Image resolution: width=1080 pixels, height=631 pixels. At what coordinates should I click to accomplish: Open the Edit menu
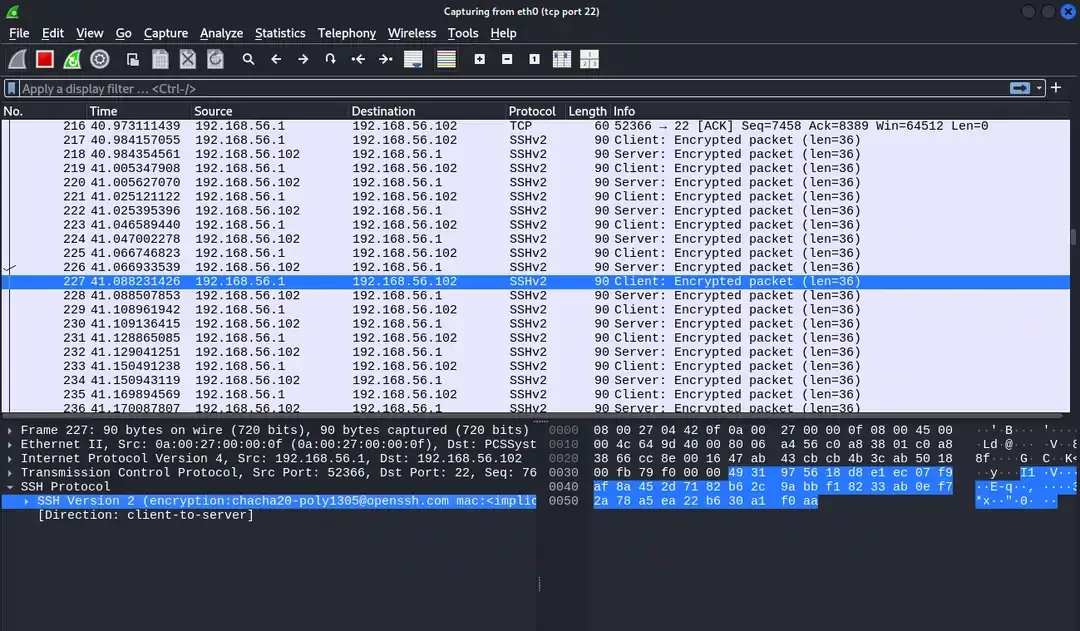52,33
